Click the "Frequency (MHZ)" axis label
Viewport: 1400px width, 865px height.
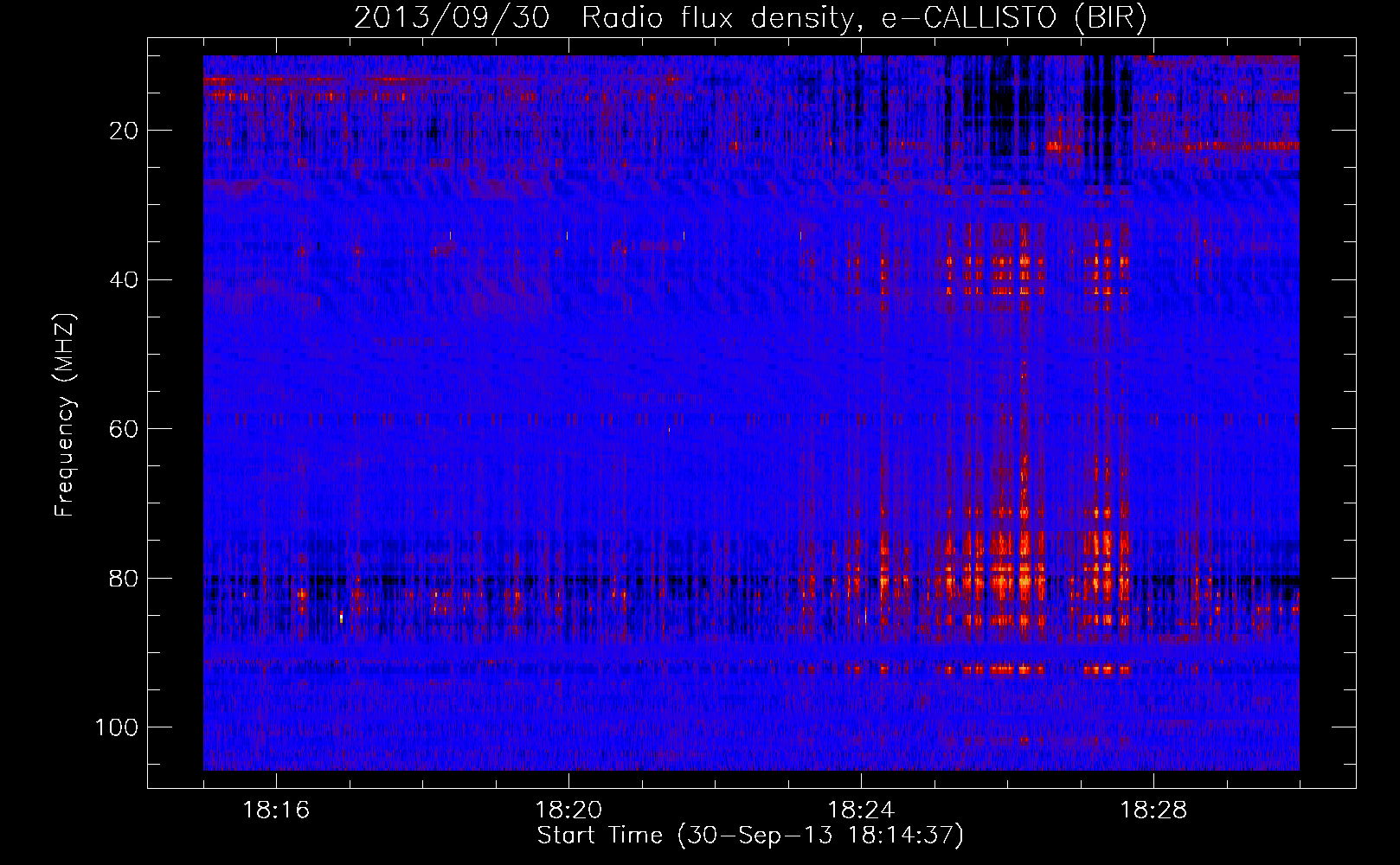click(65, 415)
